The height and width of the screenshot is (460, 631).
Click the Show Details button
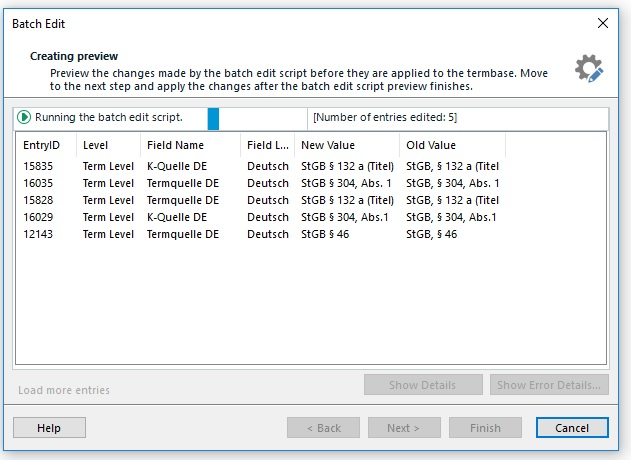423,385
